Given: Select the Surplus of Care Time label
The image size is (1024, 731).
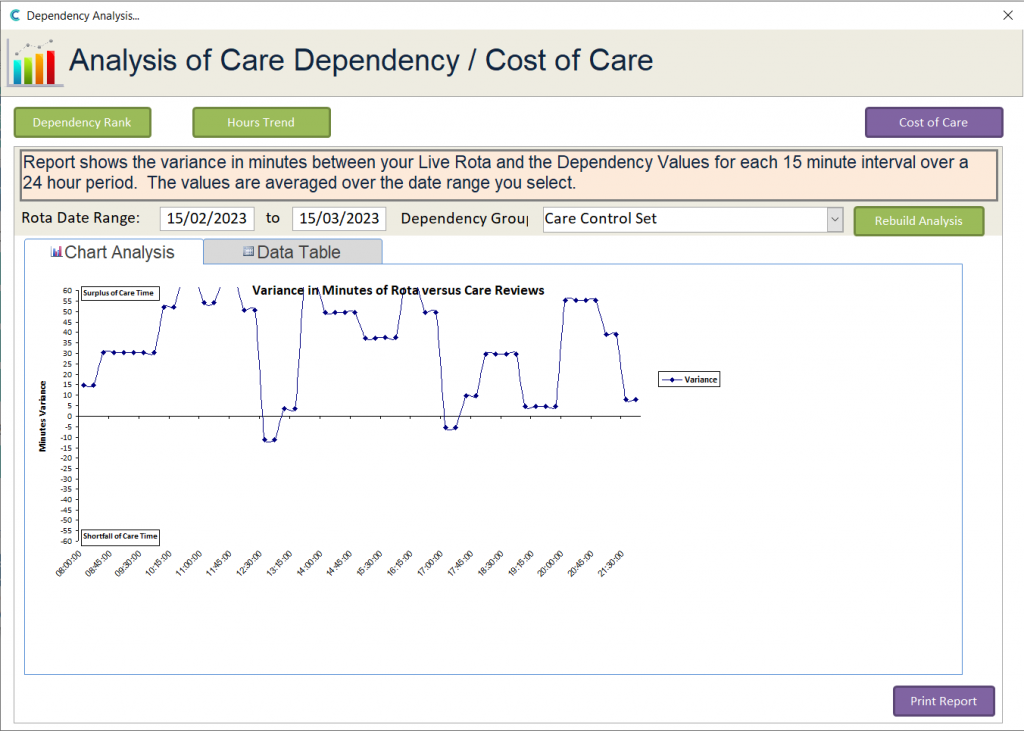Looking at the screenshot, I should coord(119,293).
